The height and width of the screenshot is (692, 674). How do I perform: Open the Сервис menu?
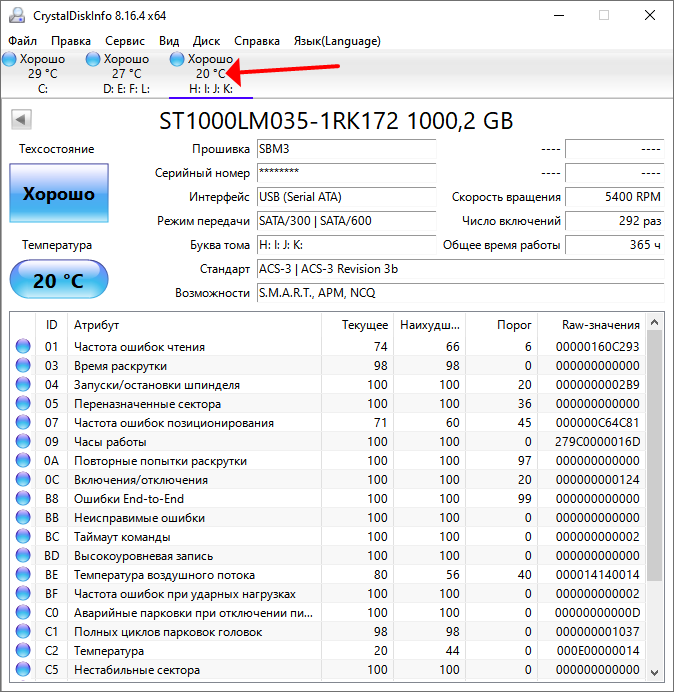tap(125, 41)
